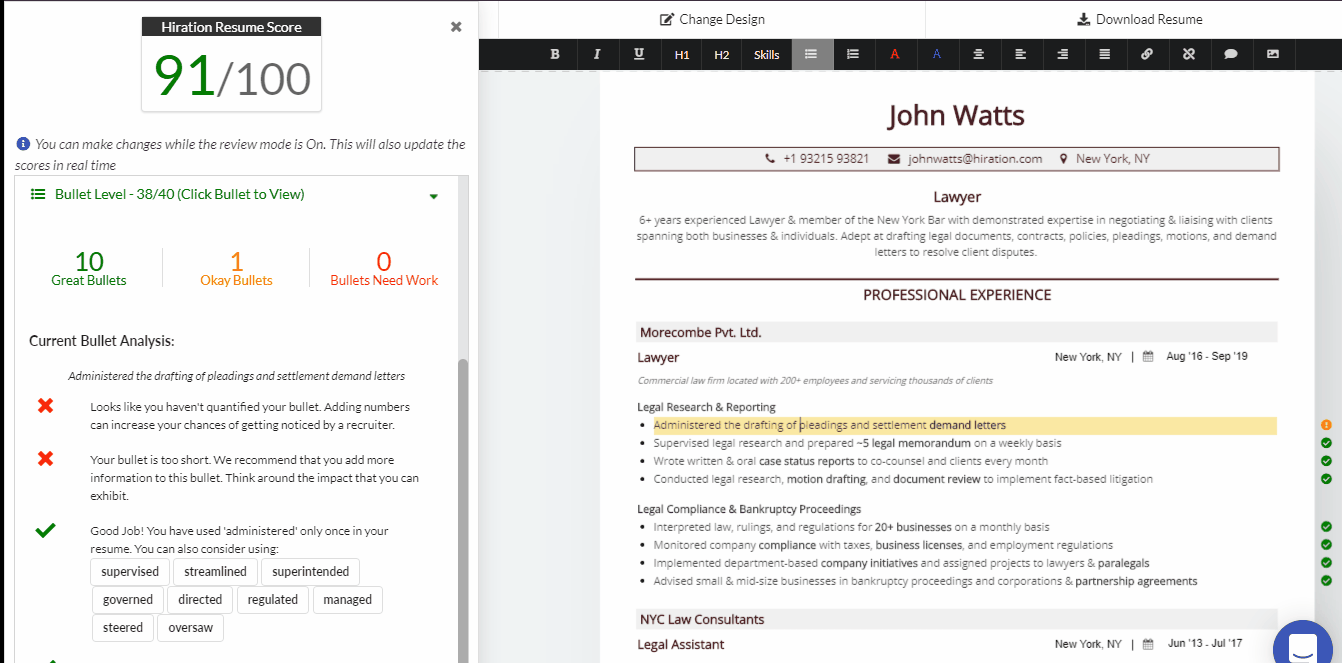Click the unlink icon in toolbar

click(x=1189, y=55)
